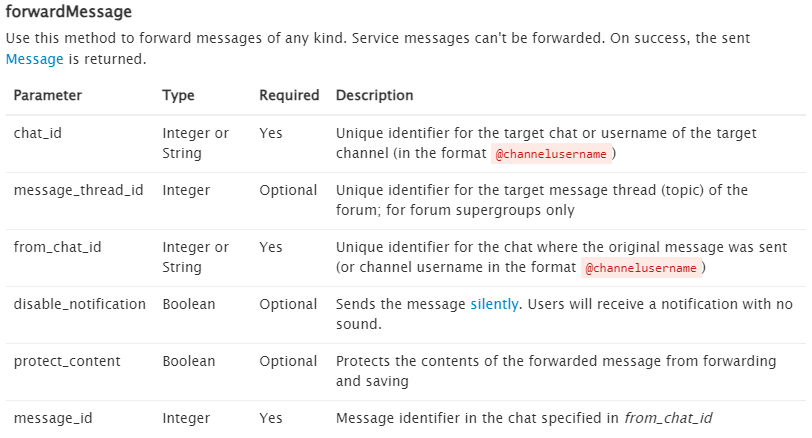Click @channelusername code in the from_chat_id row
812x438 pixels.
(x=640, y=268)
